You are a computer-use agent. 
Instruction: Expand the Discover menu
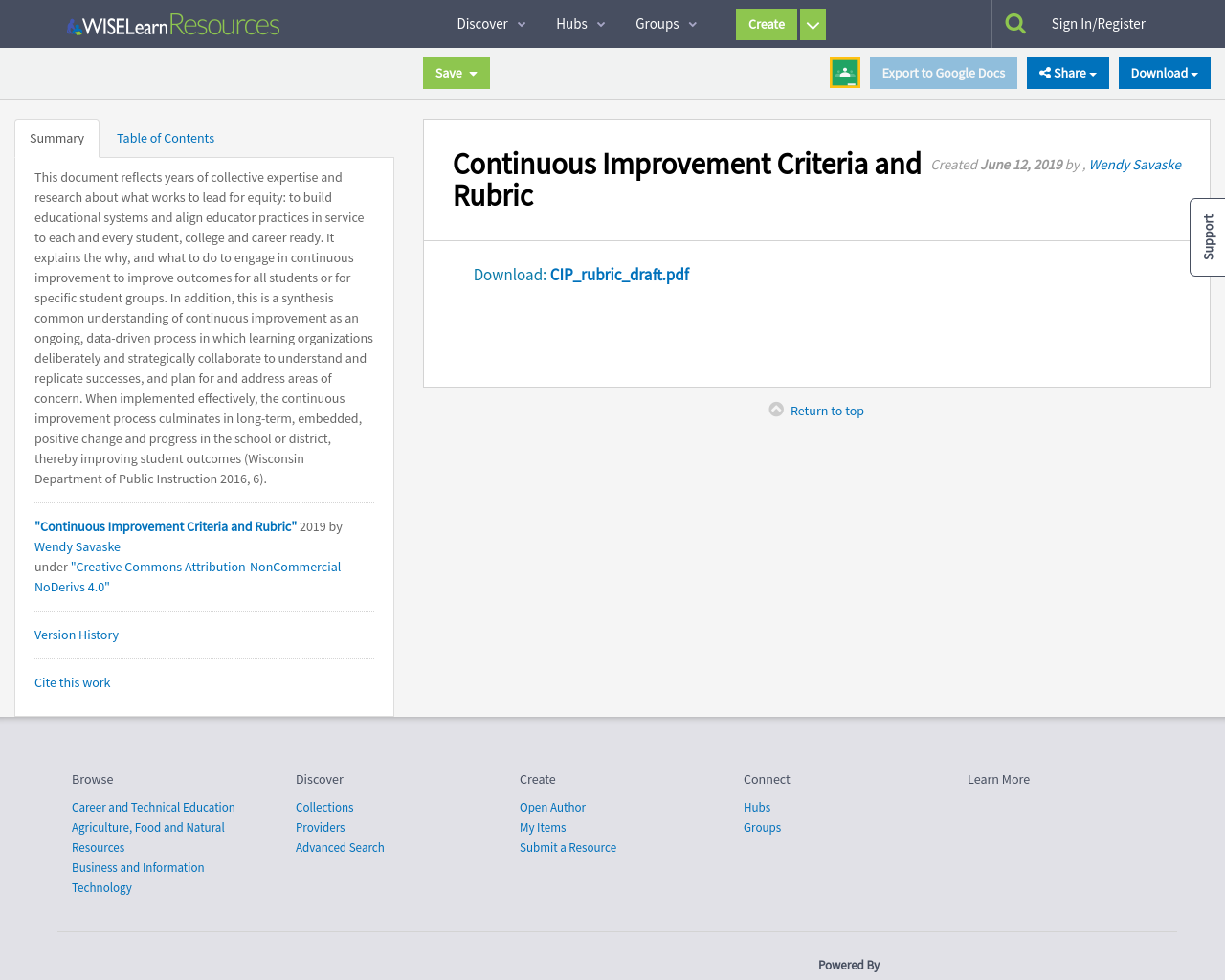coord(491,23)
